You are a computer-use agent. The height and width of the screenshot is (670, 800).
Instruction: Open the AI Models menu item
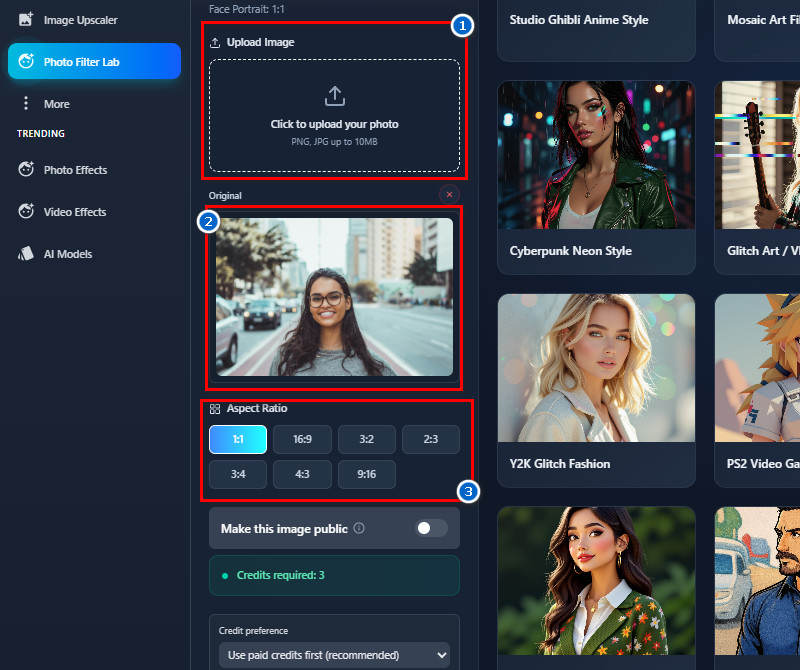pyautogui.click(x=67, y=254)
